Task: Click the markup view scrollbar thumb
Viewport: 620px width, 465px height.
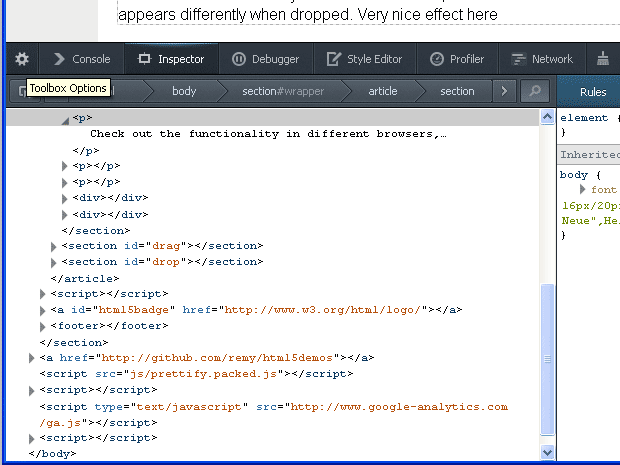Action: click(x=548, y=359)
